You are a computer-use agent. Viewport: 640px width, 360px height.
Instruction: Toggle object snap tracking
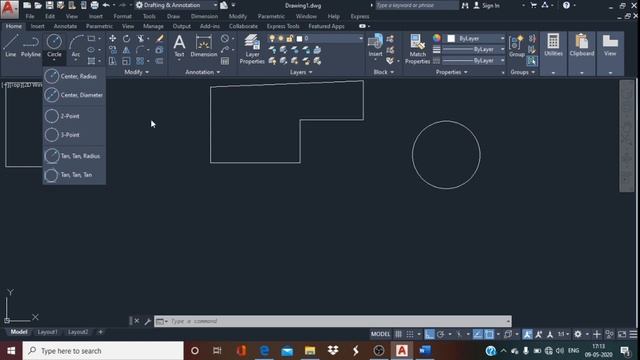pos(478,334)
